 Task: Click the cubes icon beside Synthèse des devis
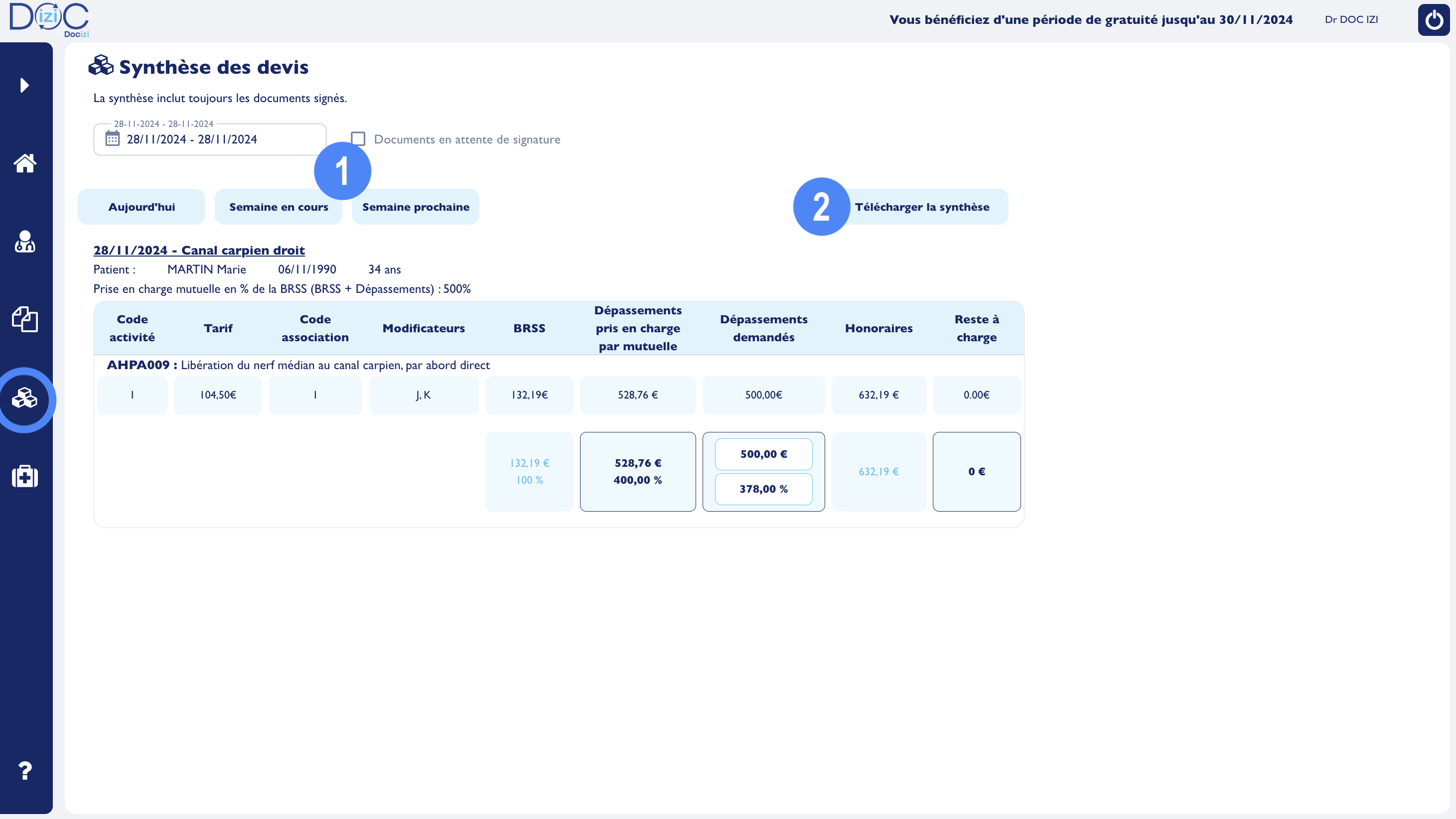101,66
